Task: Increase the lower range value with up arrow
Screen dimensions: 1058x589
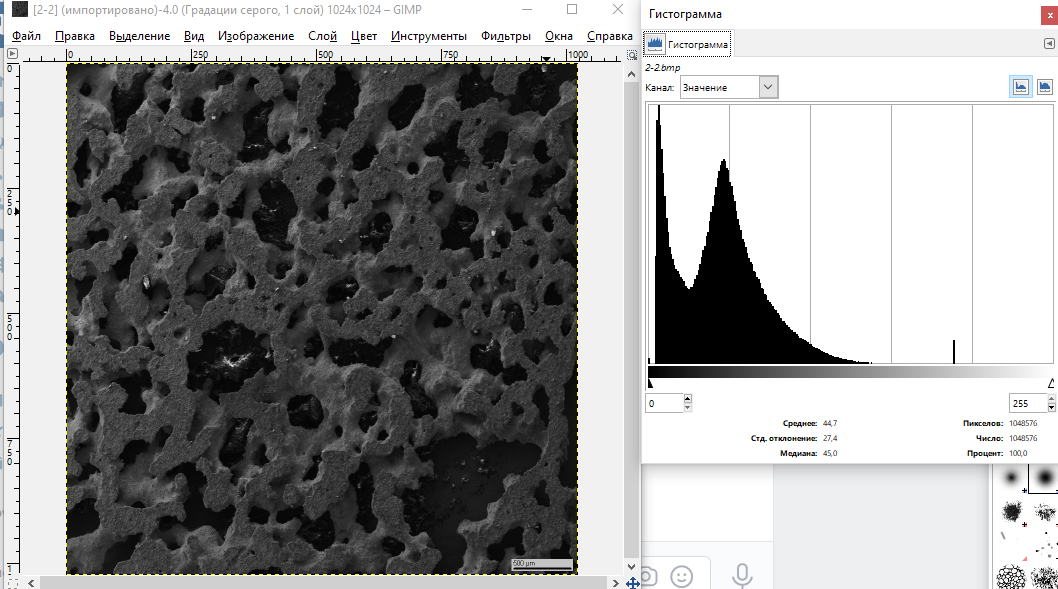Action: pos(687,399)
